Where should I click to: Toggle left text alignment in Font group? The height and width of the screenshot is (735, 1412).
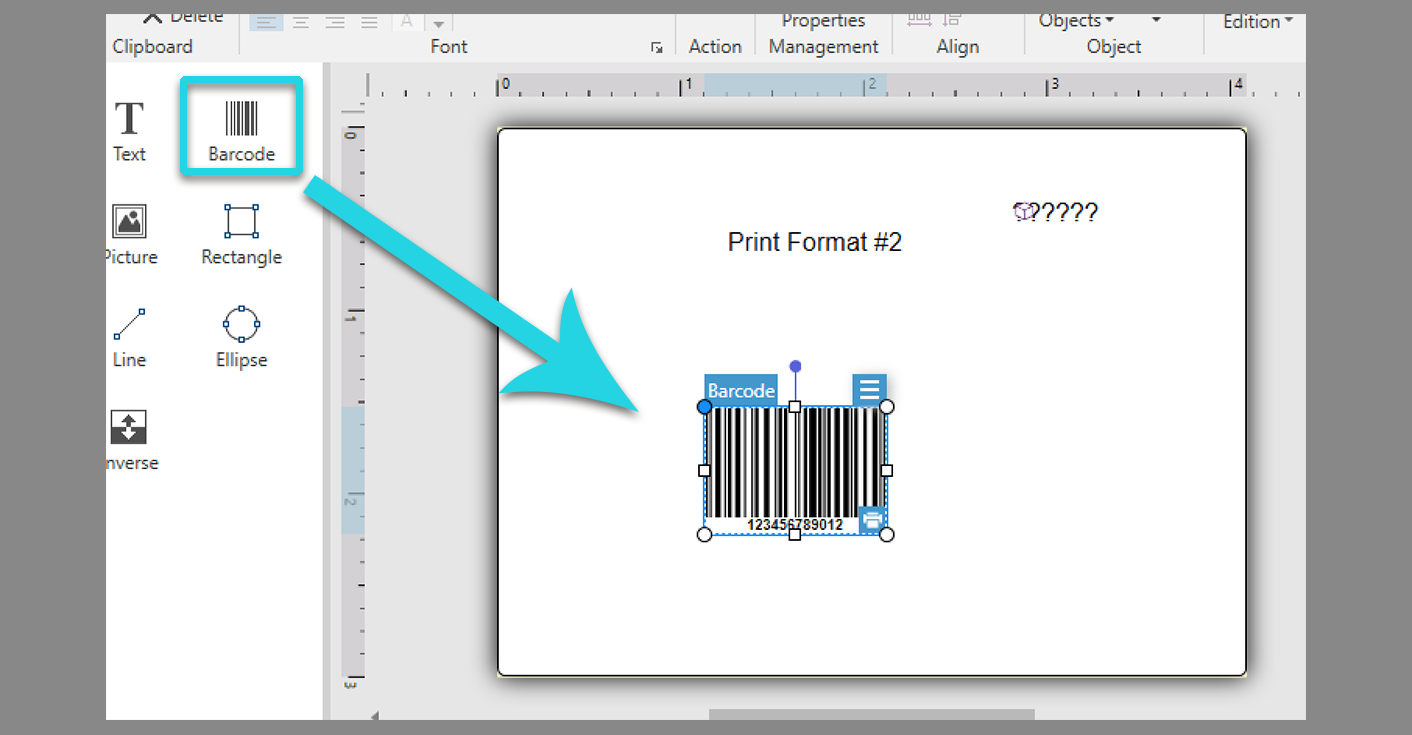265,22
